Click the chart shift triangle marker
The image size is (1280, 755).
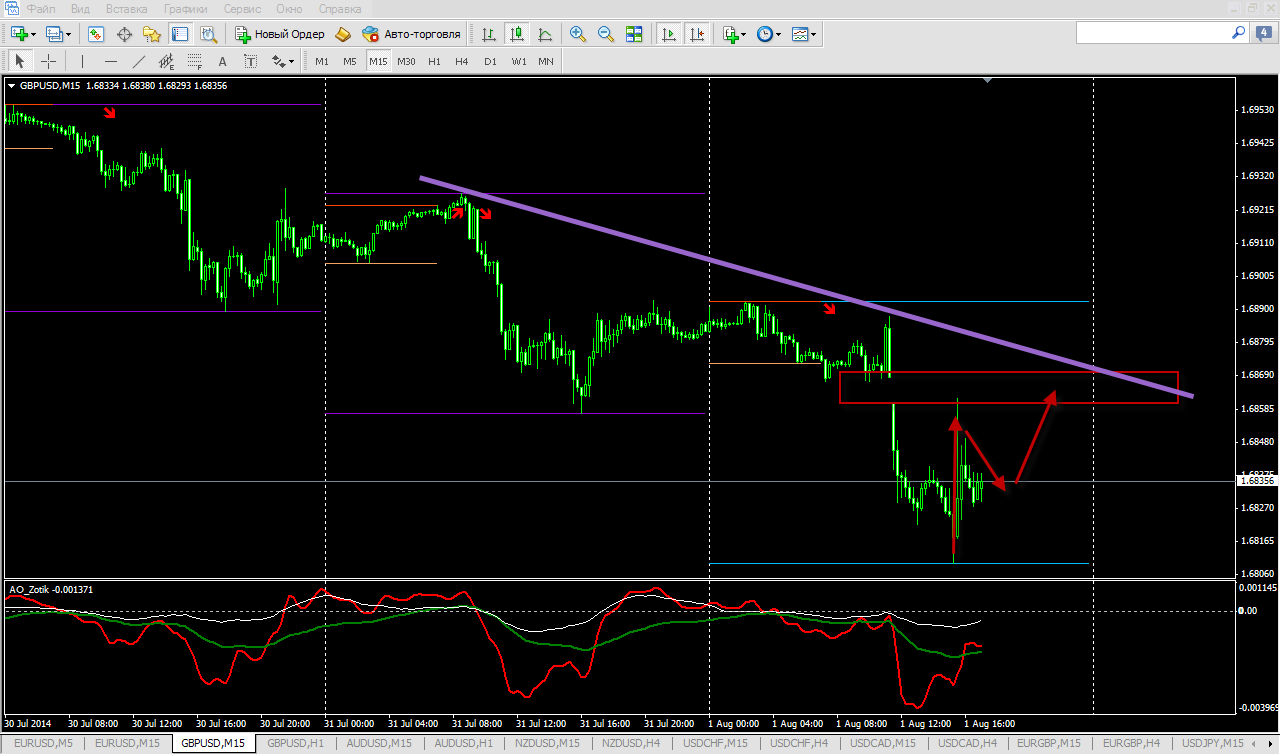pos(988,80)
